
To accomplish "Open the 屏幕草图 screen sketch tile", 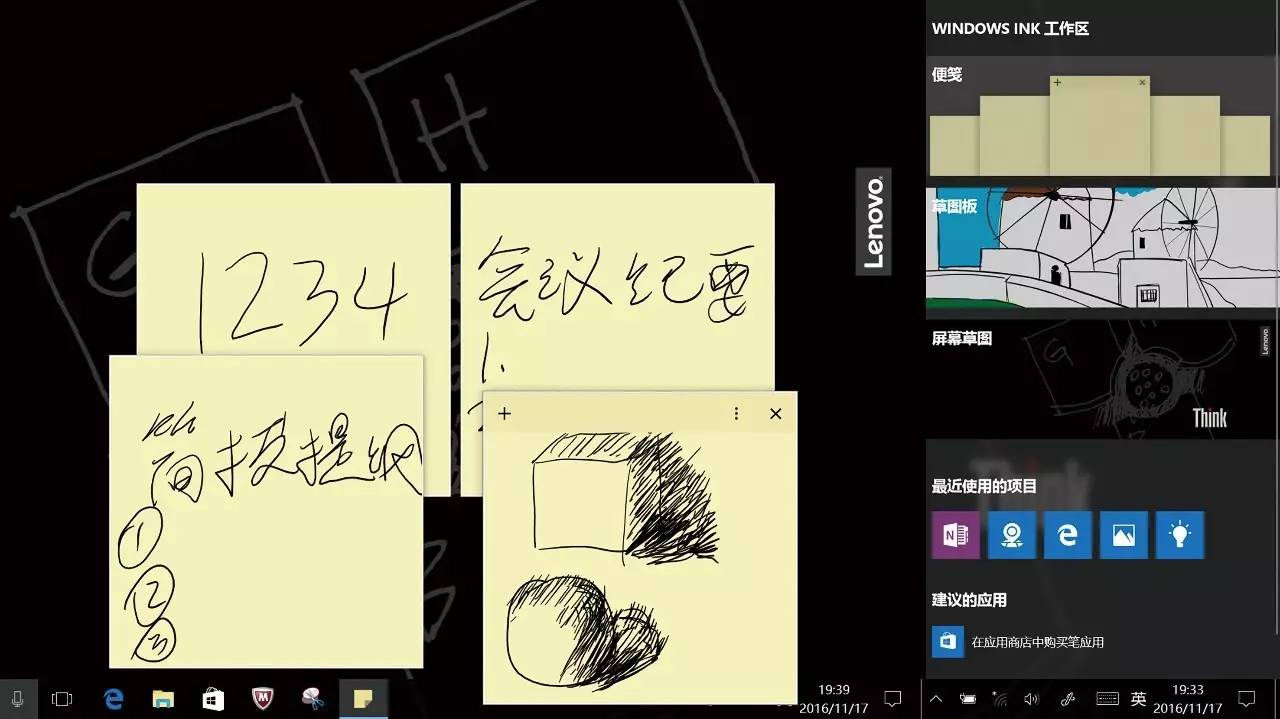I will (1101, 380).
